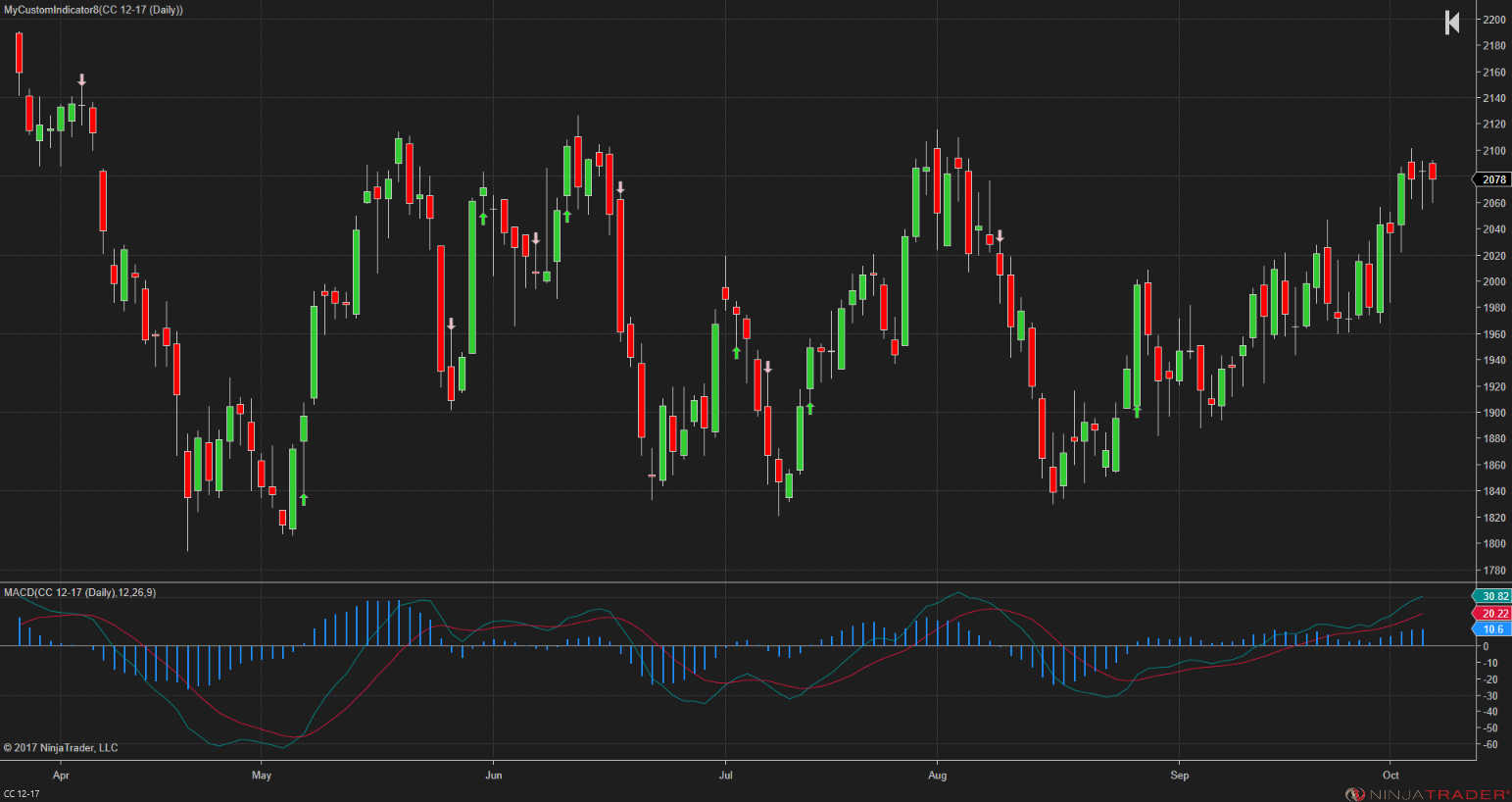
Task: Click the 2000 price axis label
Action: coord(1494,281)
